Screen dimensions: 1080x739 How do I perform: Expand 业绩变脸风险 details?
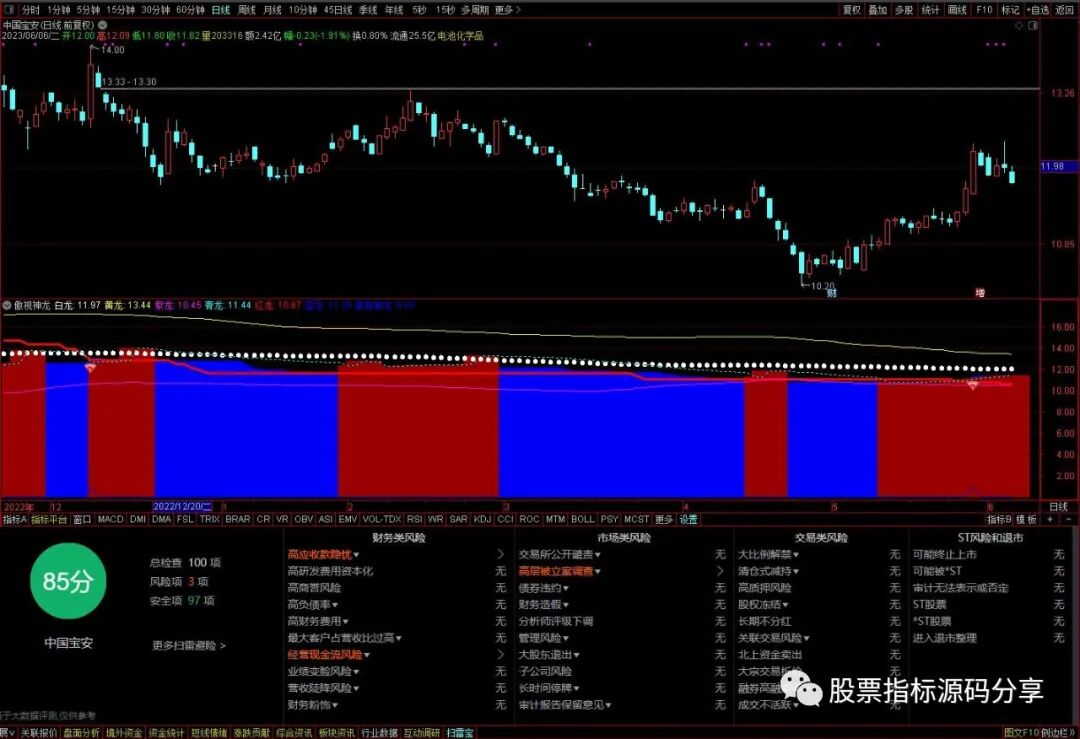pyautogui.click(x=324, y=671)
